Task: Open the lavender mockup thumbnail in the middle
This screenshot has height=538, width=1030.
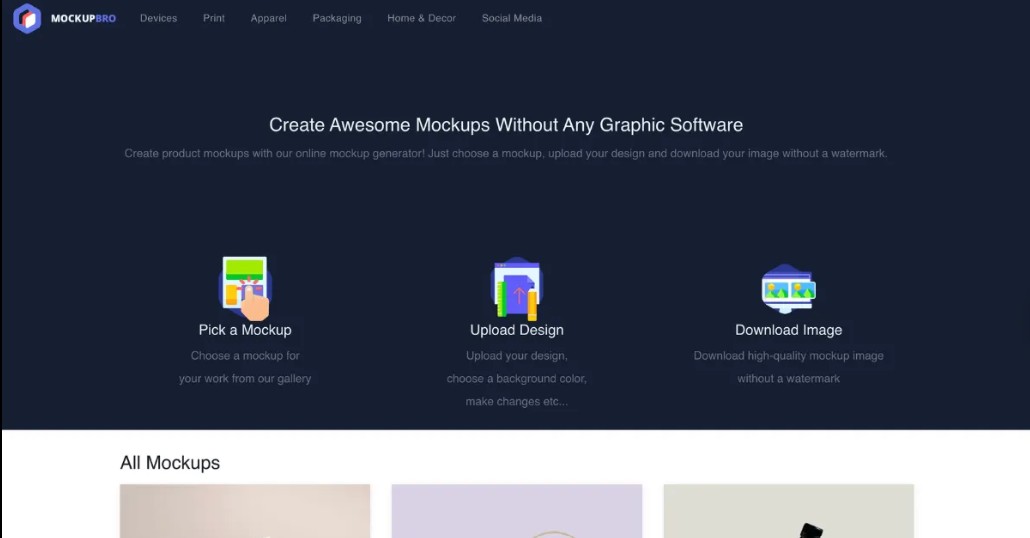Action: (517, 511)
